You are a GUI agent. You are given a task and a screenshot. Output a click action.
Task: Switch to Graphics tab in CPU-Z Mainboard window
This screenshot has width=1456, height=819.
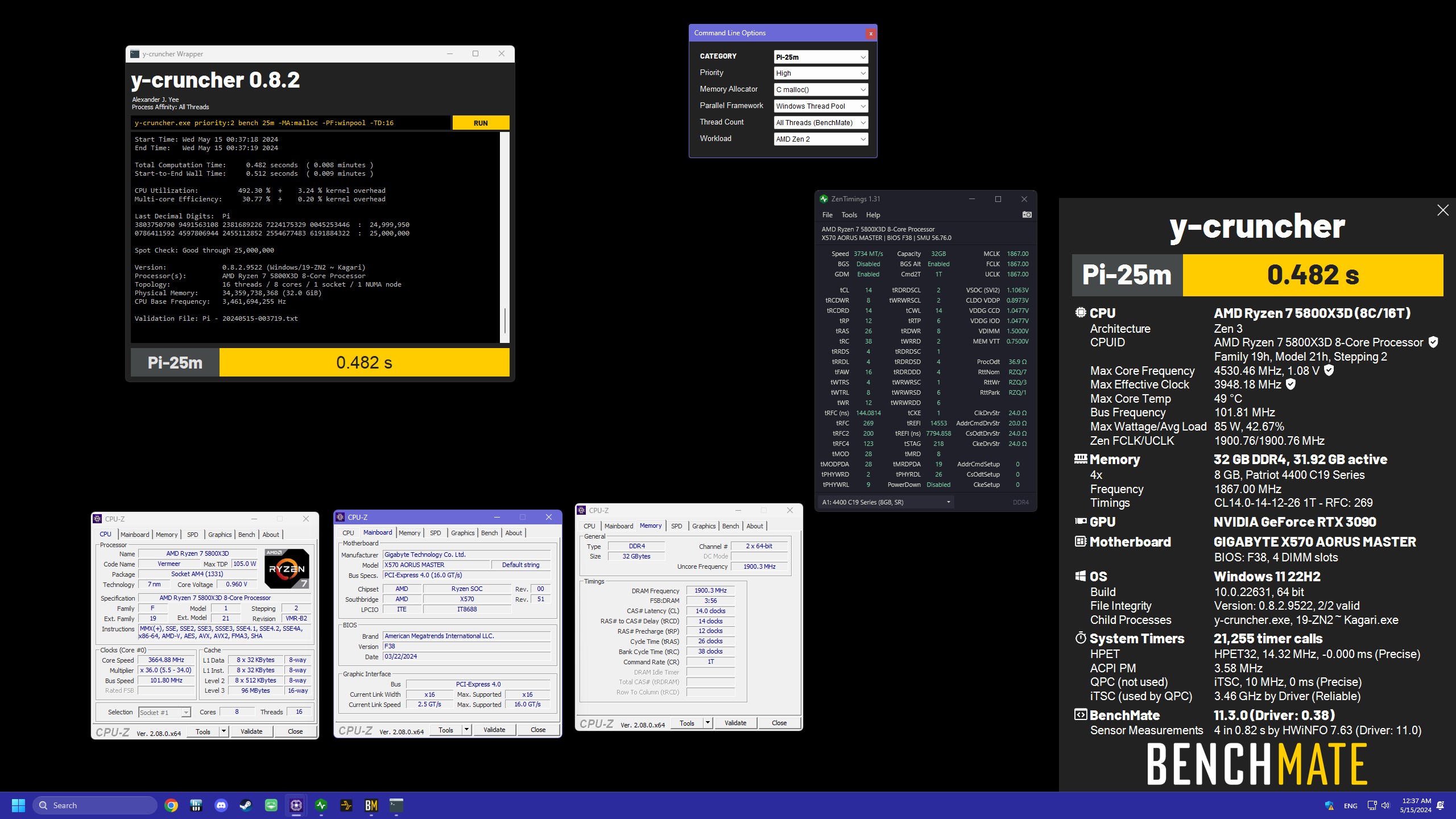(462, 533)
